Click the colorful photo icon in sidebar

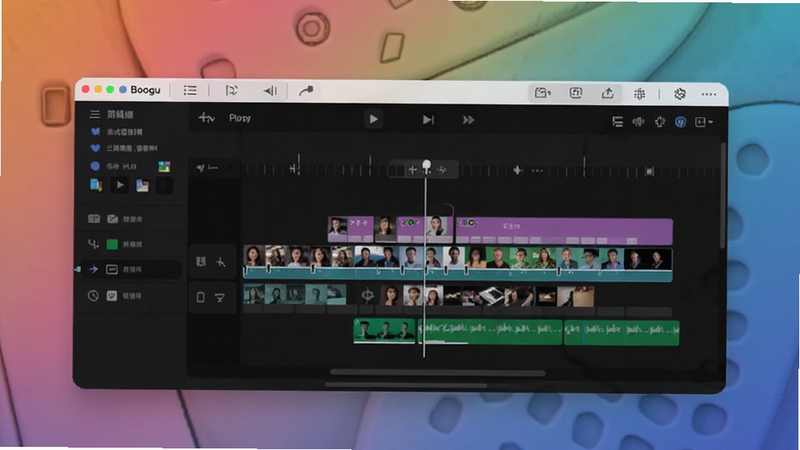(164, 166)
